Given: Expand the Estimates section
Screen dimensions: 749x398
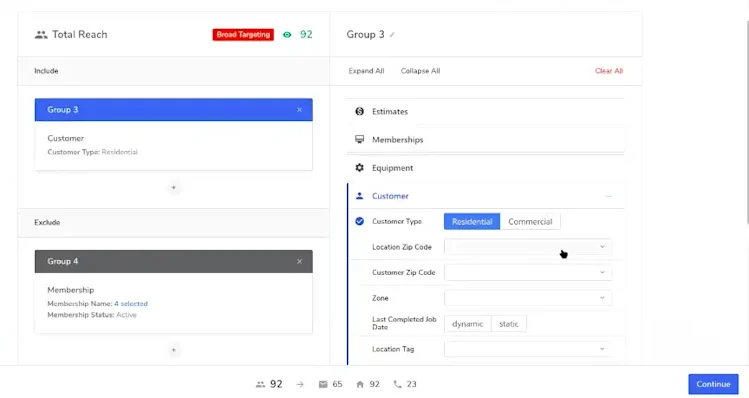Looking at the screenshot, I should pos(485,111).
